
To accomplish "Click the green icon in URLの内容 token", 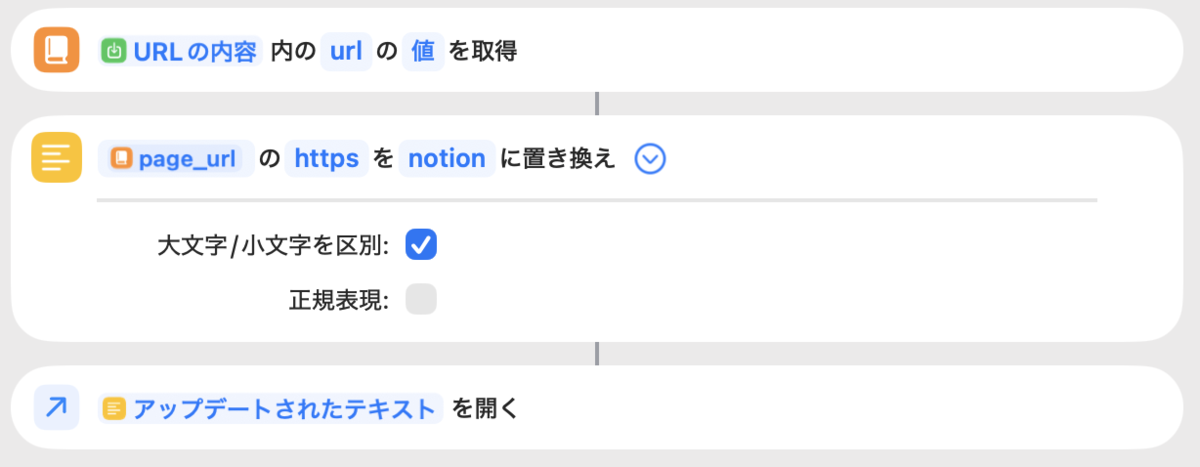I will coord(114,51).
